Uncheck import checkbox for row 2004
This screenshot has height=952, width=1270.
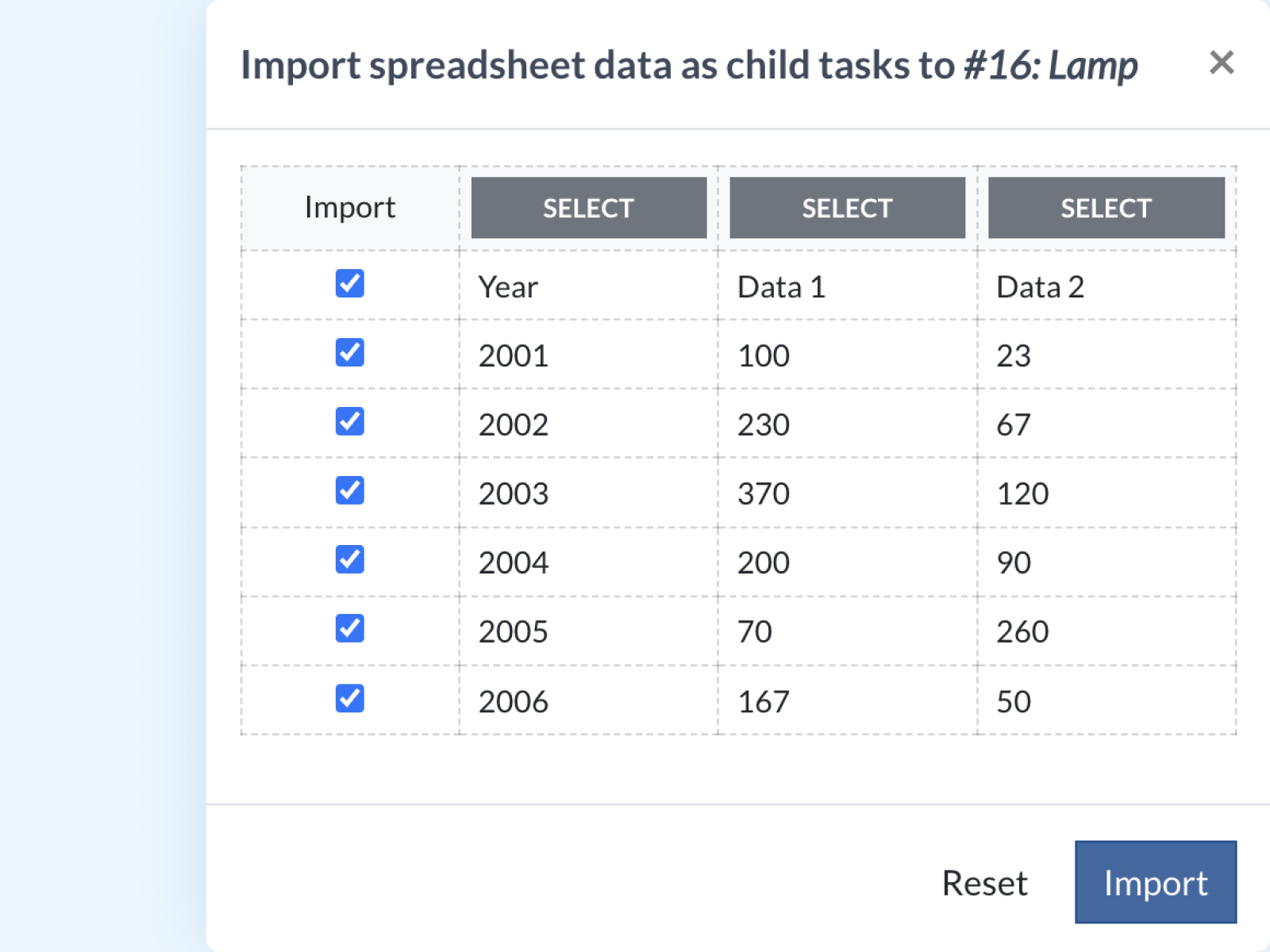point(350,559)
